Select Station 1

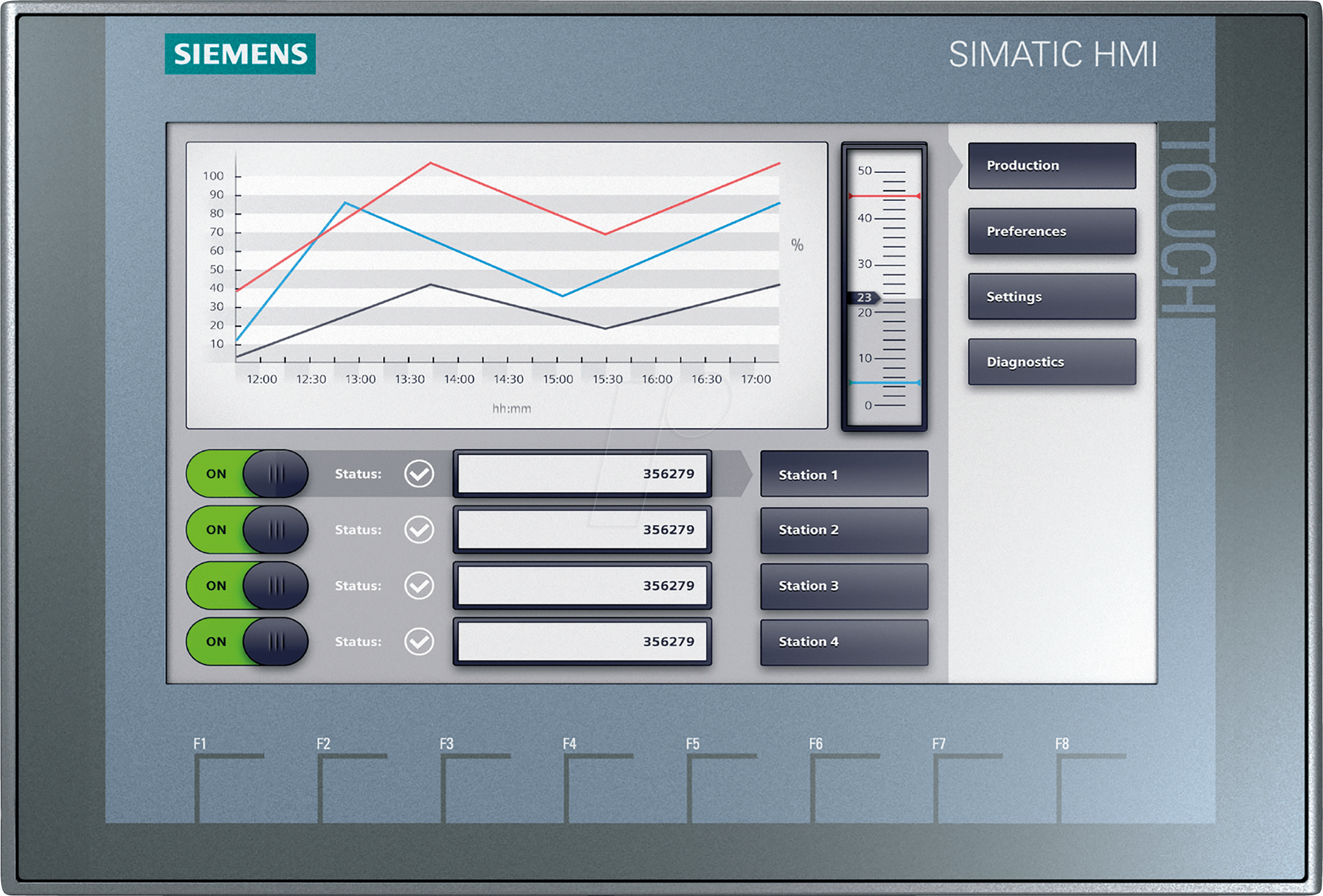point(844,474)
